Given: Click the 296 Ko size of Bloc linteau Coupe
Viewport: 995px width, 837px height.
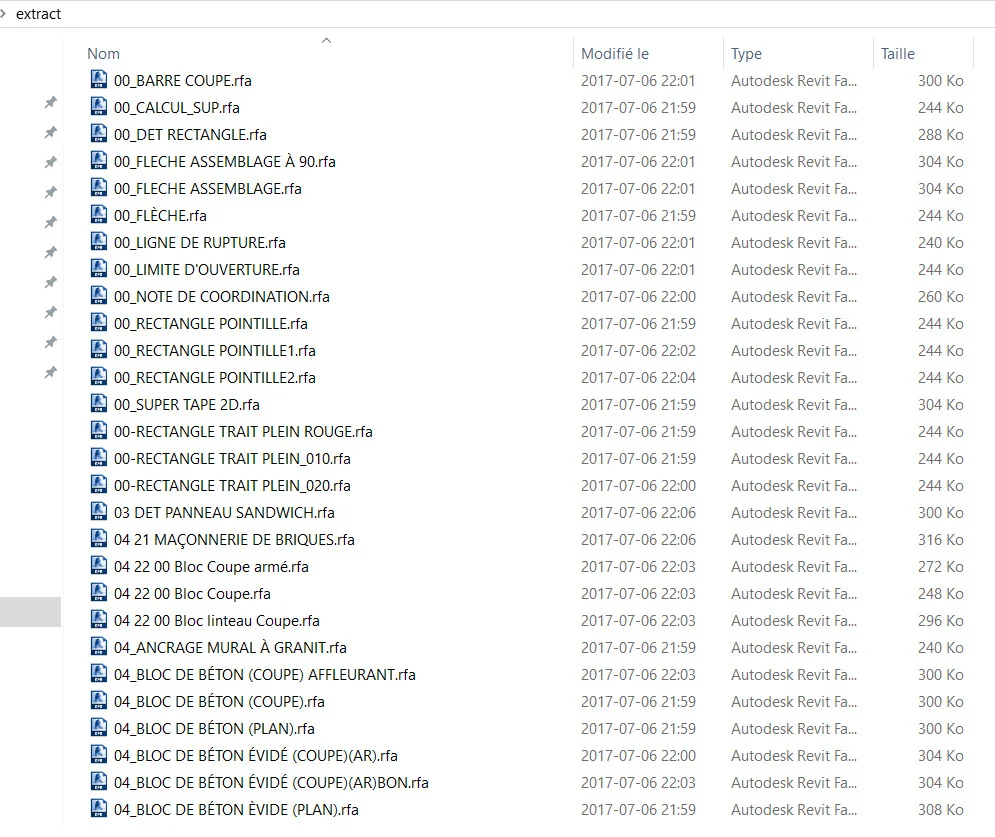Looking at the screenshot, I should [940, 620].
